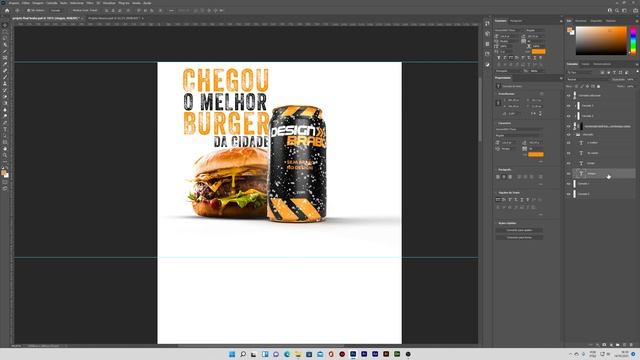Open the layer blend mode dropdown
The height and width of the screenshot is (360, 640).
tap(588, 80)
